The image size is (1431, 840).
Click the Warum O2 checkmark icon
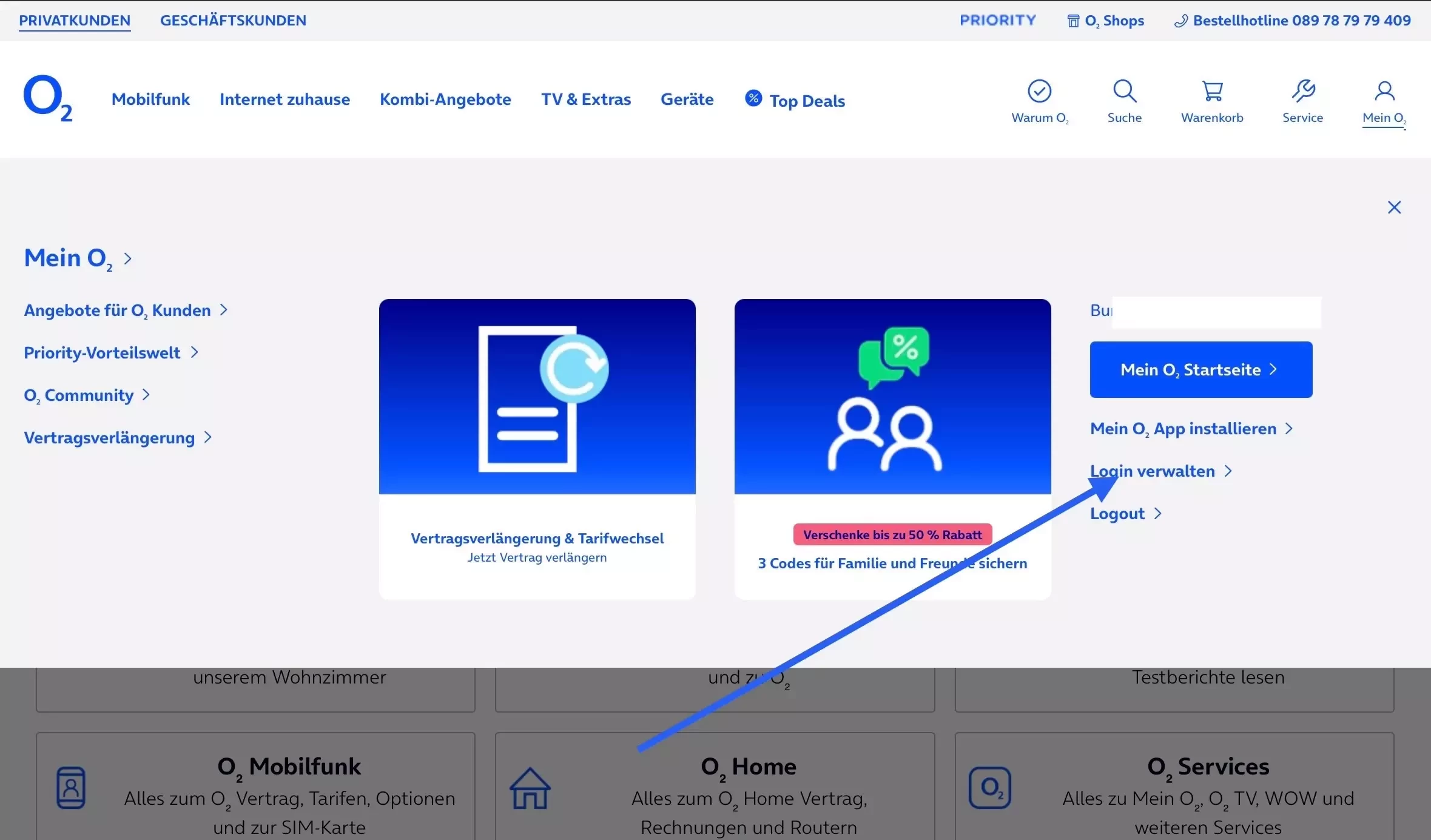tap(1039, 92)
